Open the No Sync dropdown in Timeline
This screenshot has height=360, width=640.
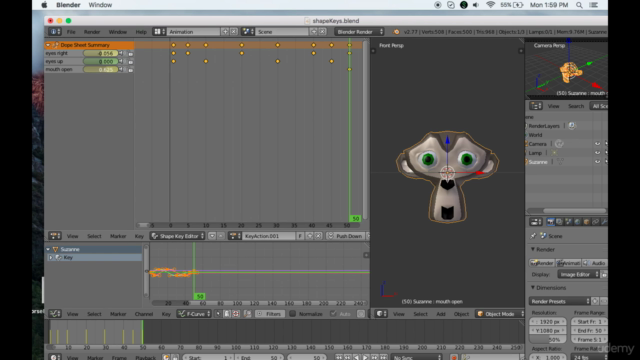point(416,358)
